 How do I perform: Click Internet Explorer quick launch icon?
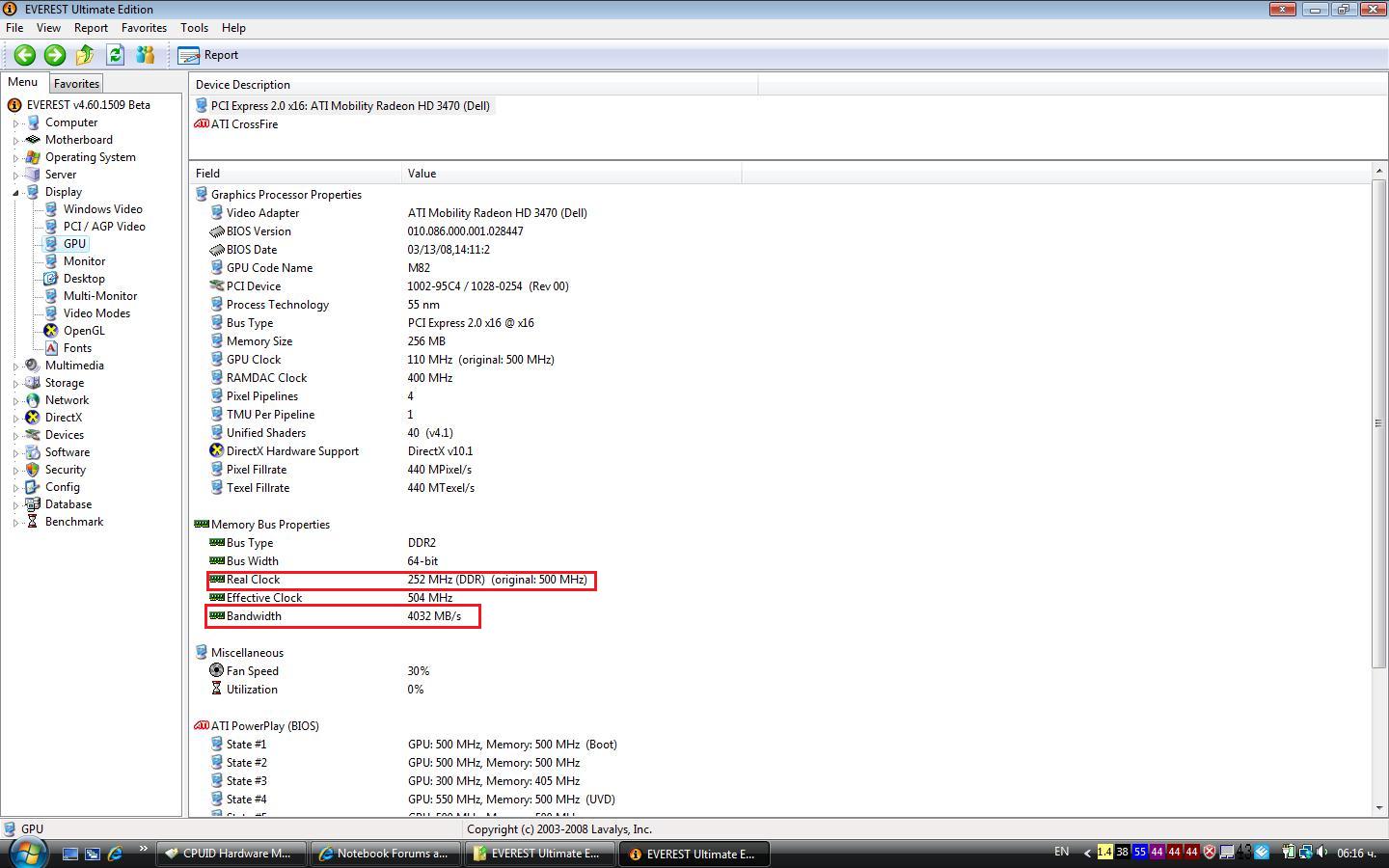coord(115,854)
